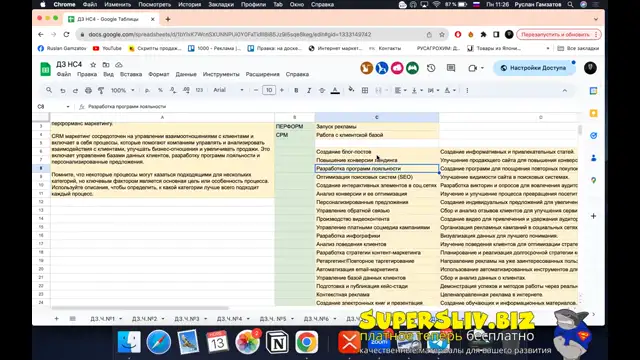Open the search the menus magnifier tool
640x360 pixels.
[x=49, y=90]
